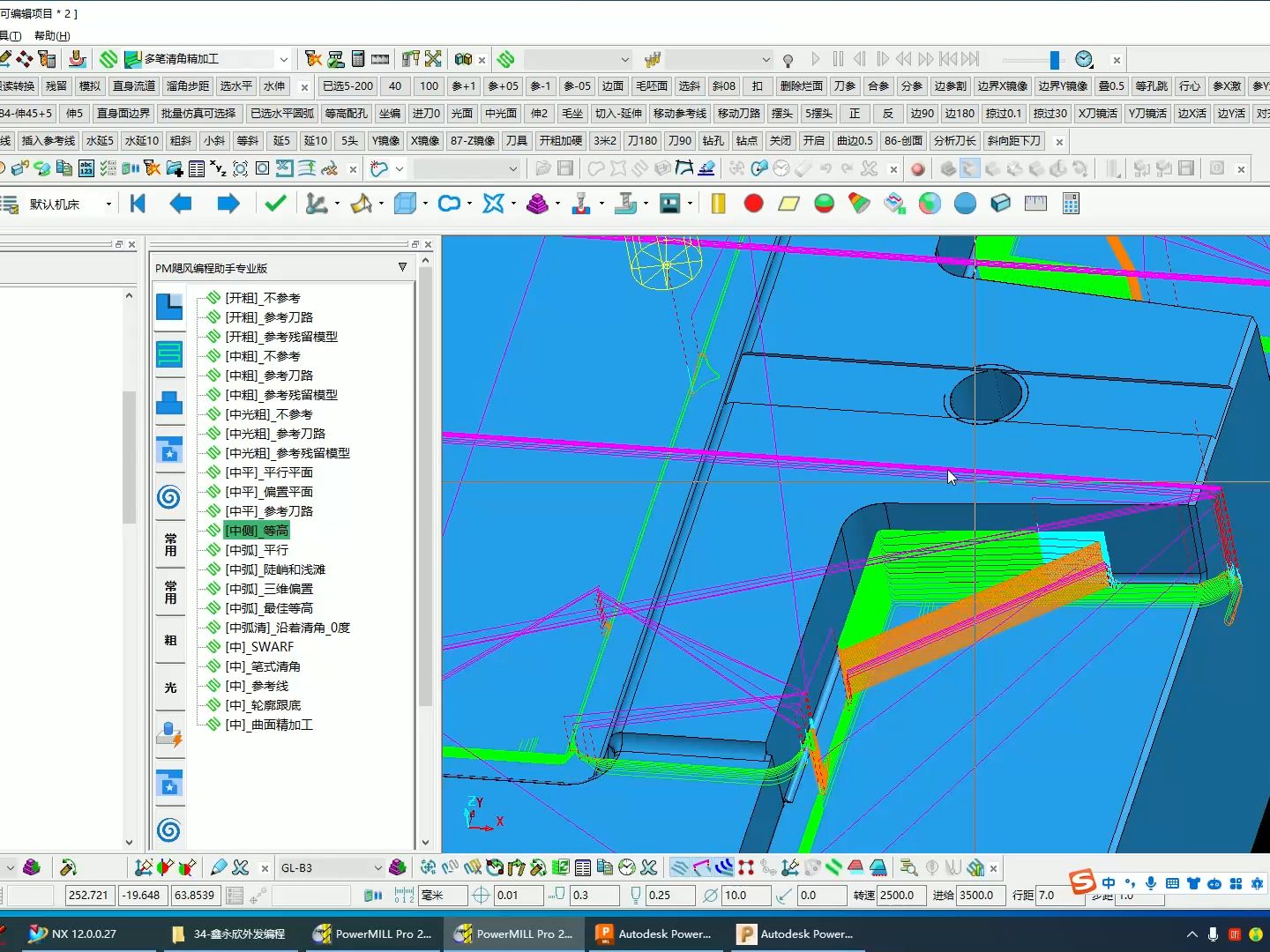Open the 多笔清角精加工 strategy dropdown

(283, 59)
